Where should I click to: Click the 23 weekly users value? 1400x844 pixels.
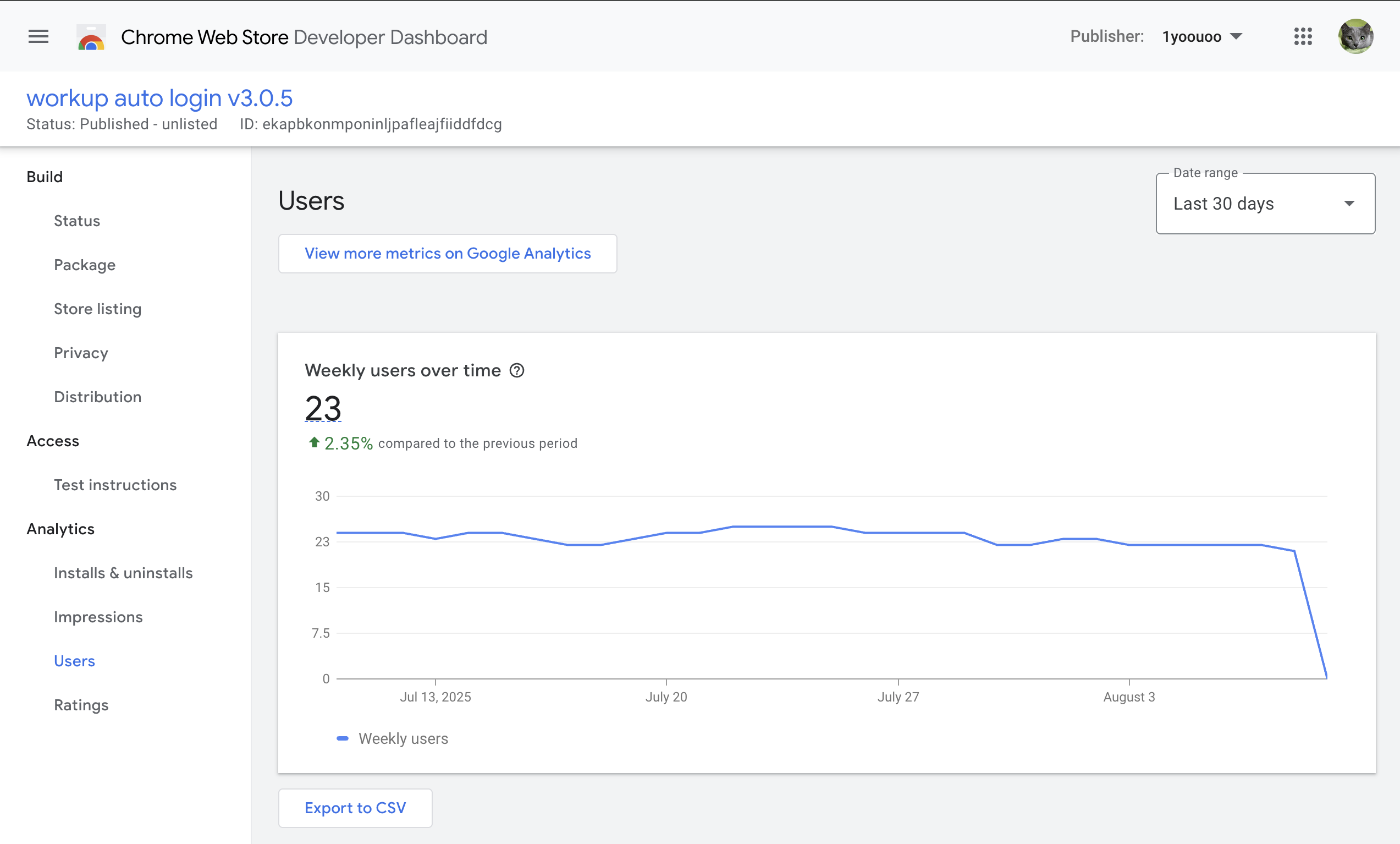[323, 408]
